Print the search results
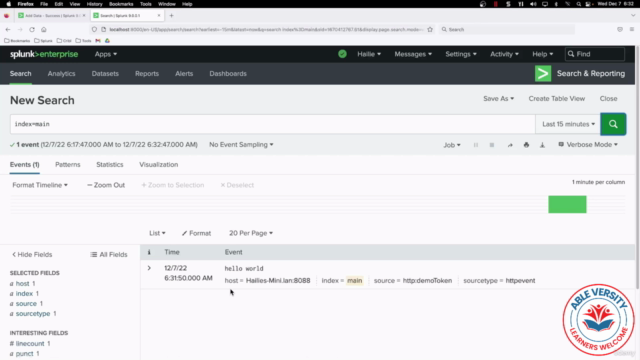Viewport: 640px width, 360px height. pyautogui.click(x=526, y=145)
